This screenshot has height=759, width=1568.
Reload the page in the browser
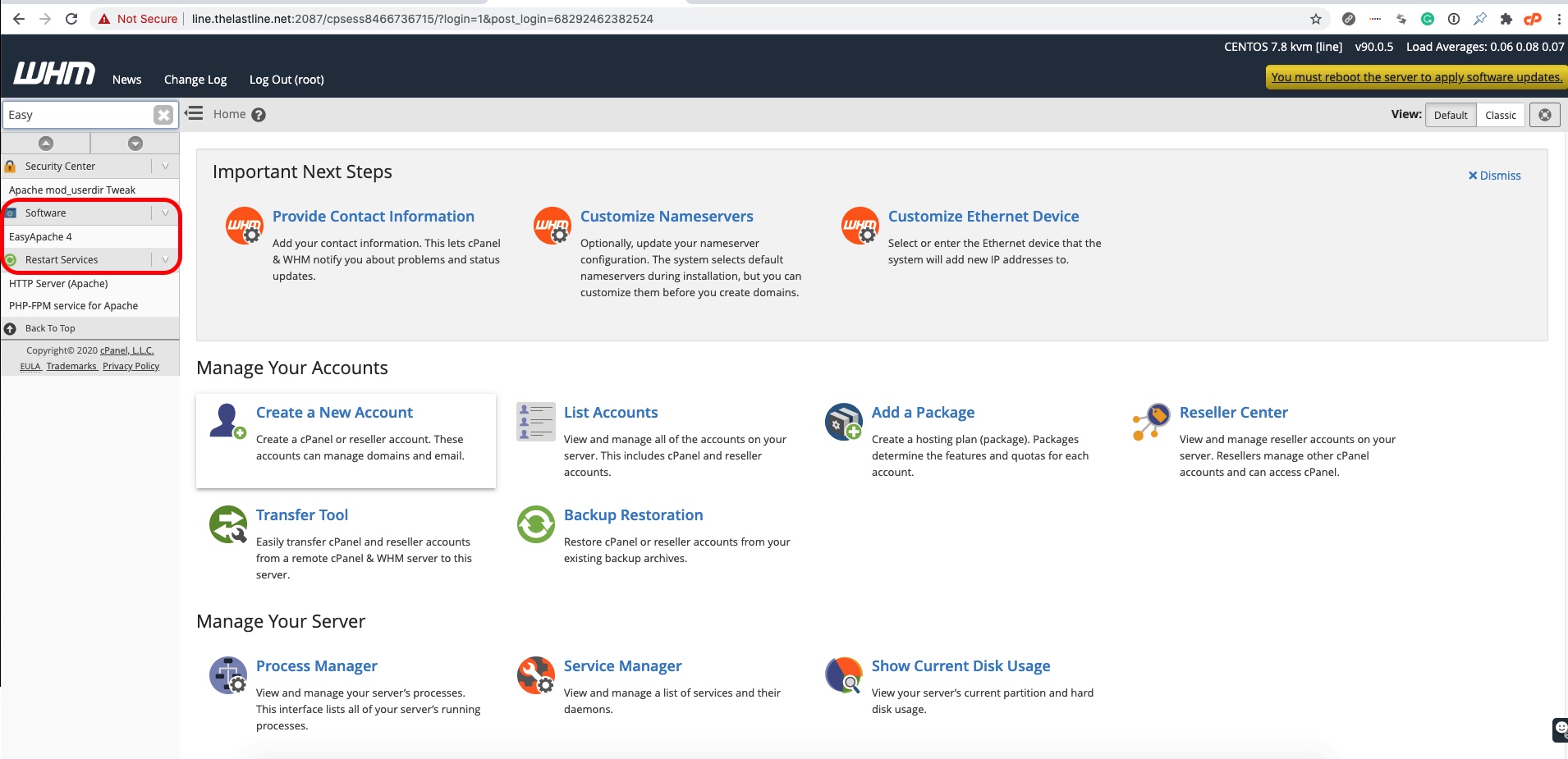pyautogui.click(x=71, y=19)
